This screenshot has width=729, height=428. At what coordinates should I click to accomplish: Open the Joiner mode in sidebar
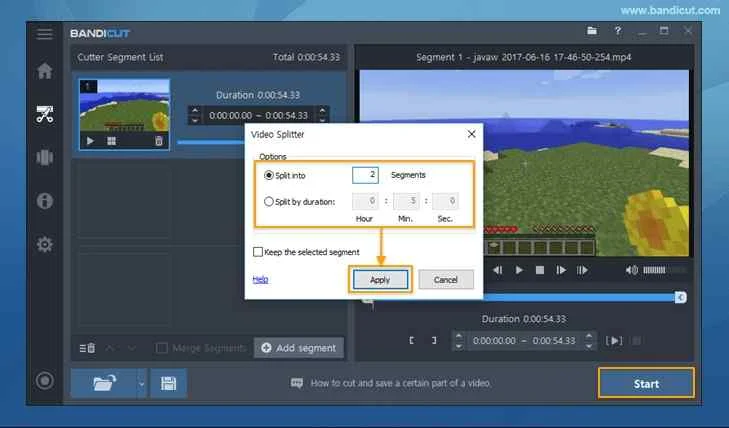tap(44, 157)
